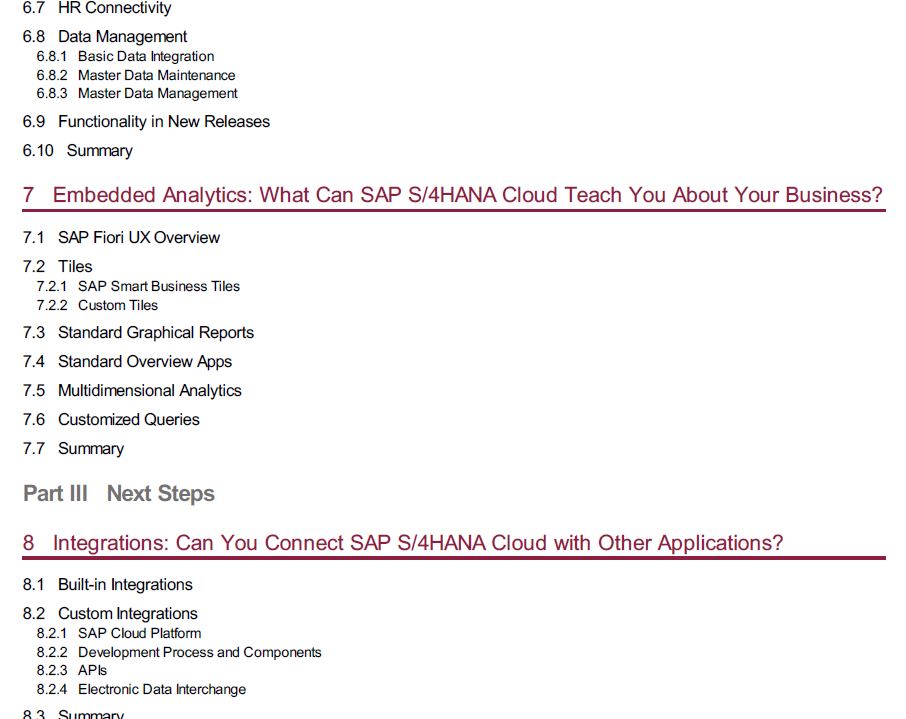Select 7.1 SAP Fiori UX Overview
Screen dimensions: 906x719
point(121,238)
